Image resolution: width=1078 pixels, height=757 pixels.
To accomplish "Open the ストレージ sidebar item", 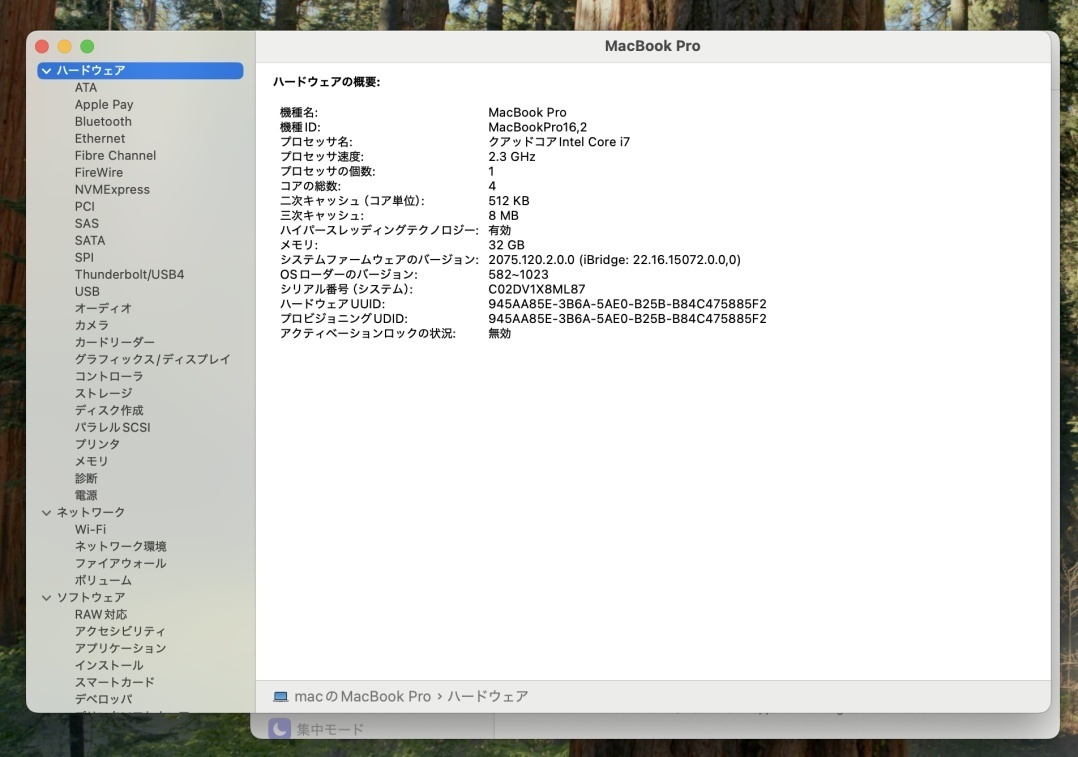I will point(103,394).
